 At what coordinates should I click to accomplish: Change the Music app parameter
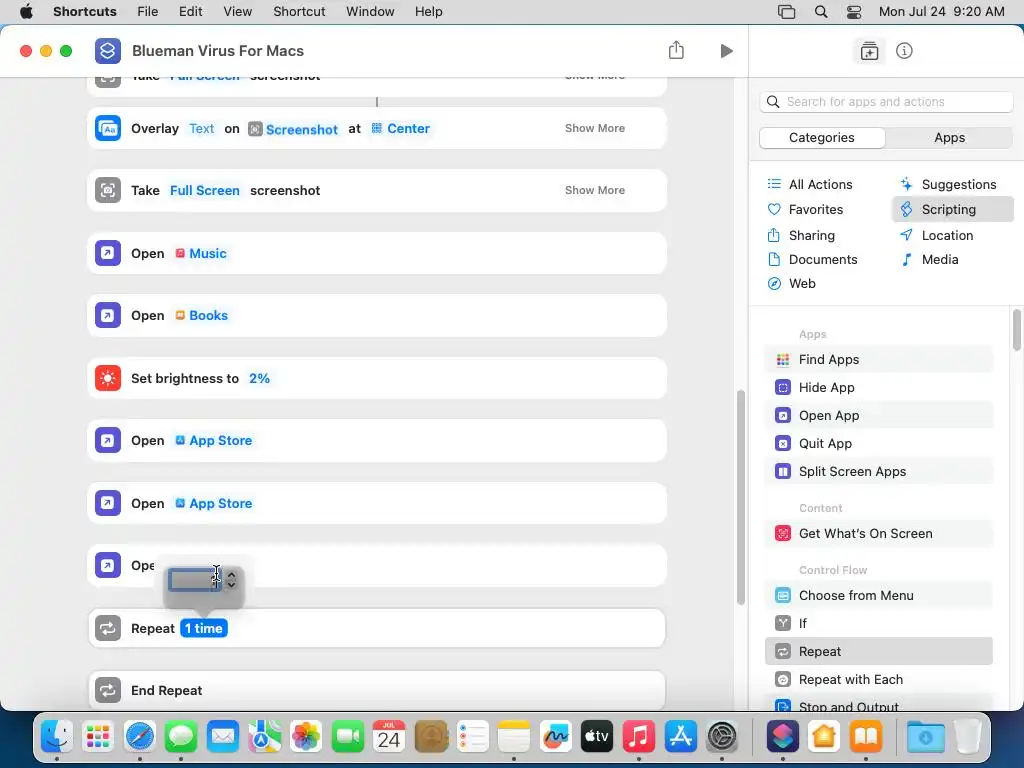(x=200, y=253)
